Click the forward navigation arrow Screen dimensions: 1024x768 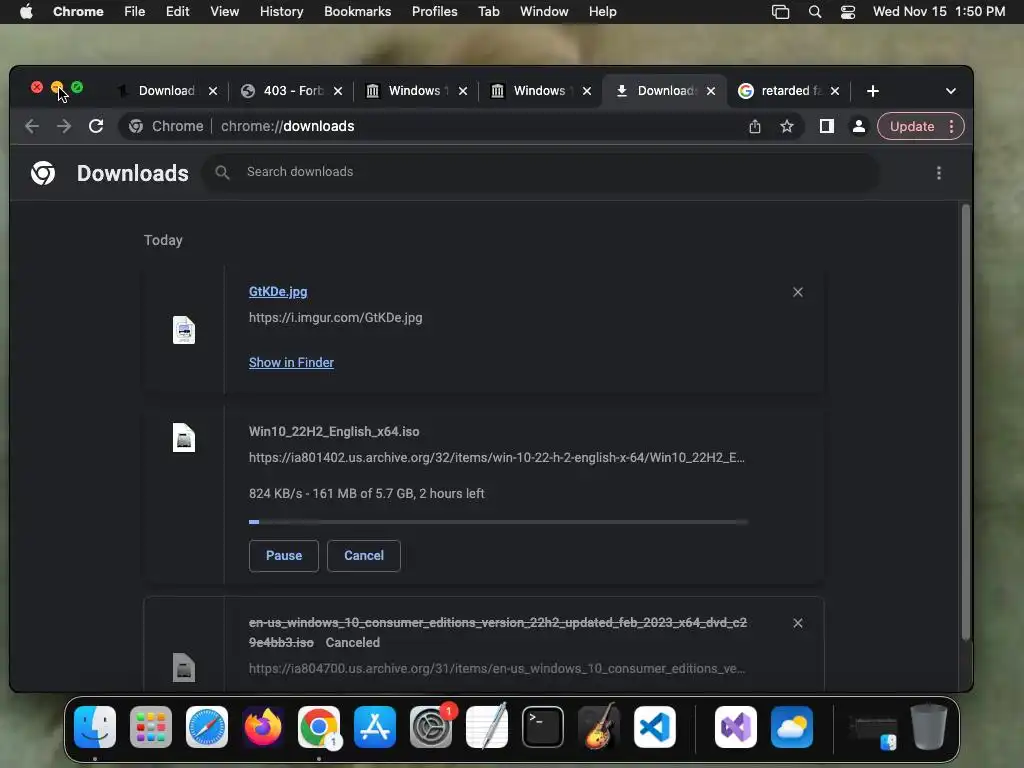(x=64, y=126)
